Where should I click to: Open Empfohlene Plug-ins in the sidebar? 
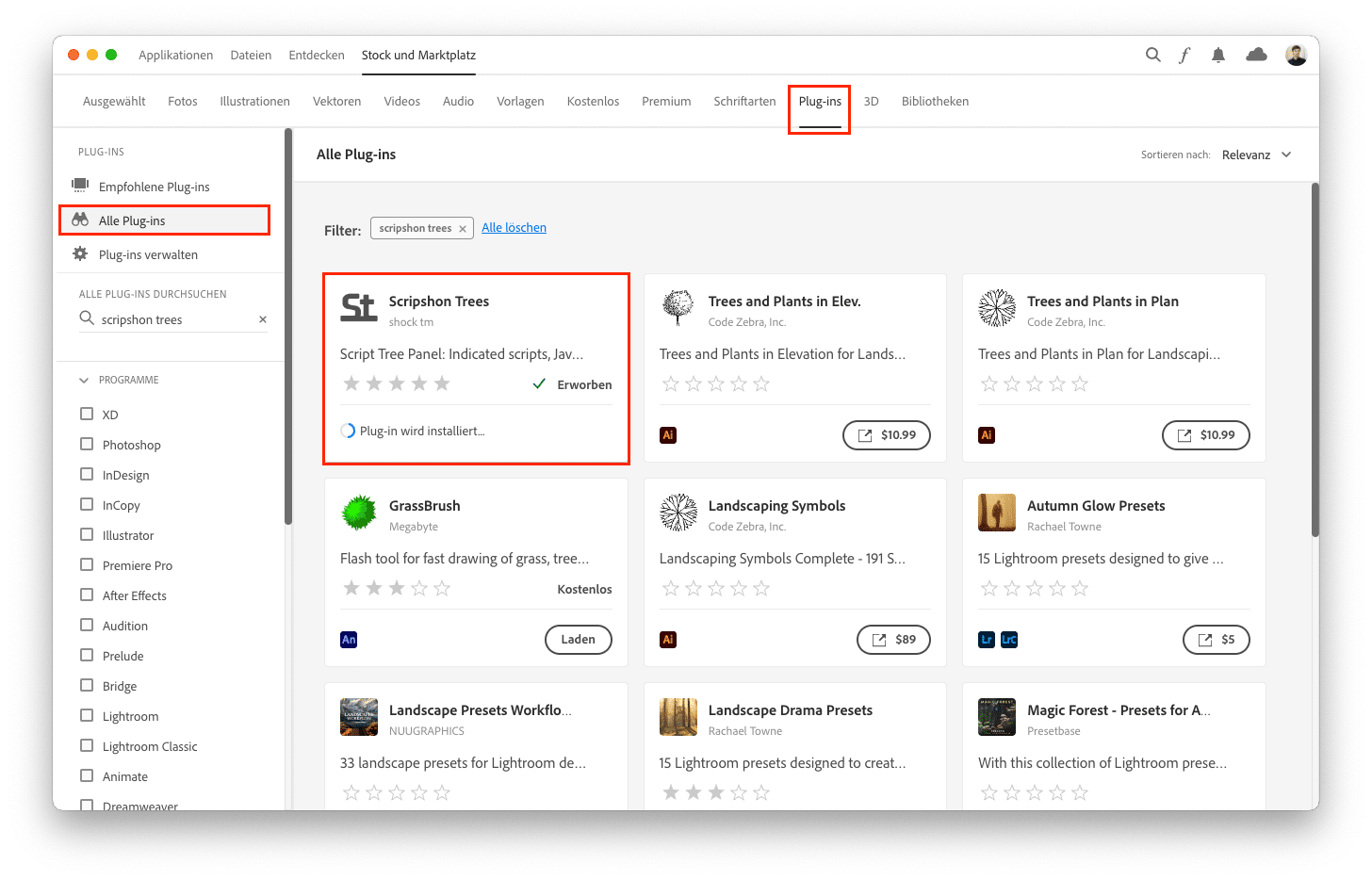(155, 187)
